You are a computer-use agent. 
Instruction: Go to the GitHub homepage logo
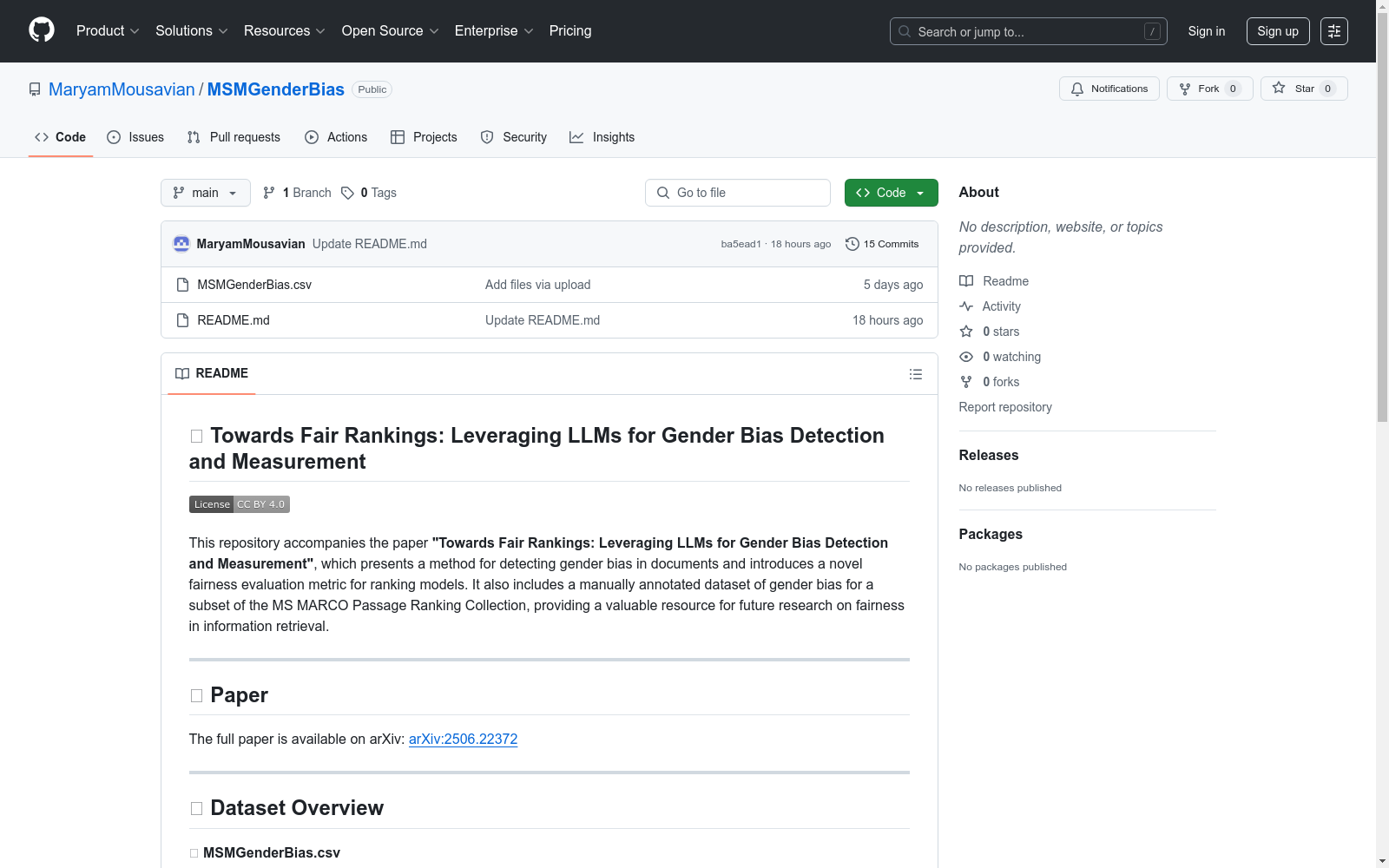[42, 30]
